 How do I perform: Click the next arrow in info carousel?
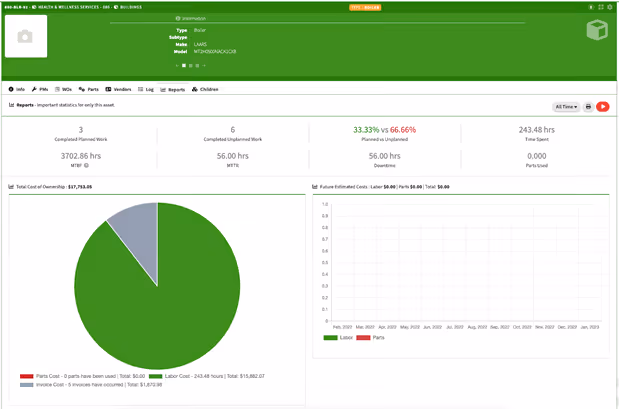[204, 66]
